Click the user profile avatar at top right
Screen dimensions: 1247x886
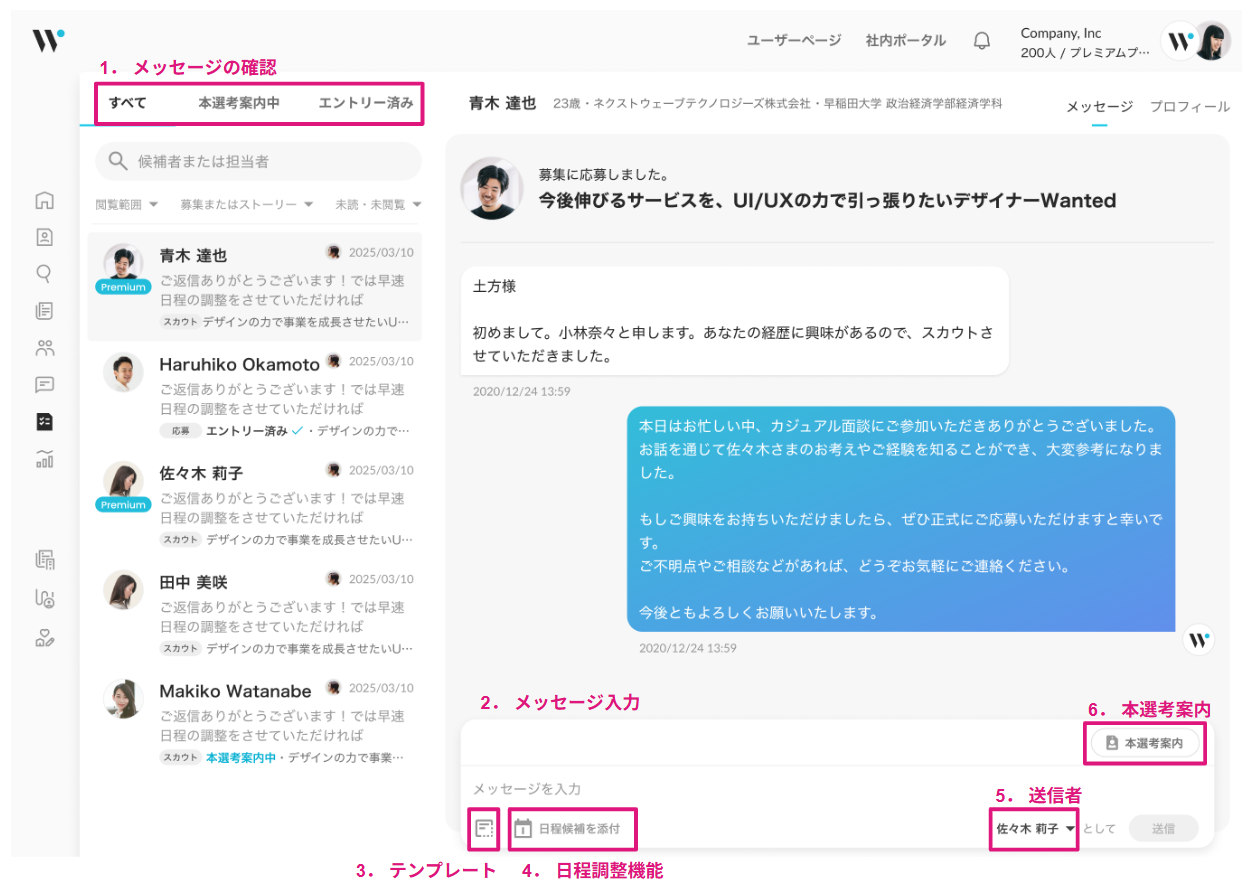1212,41
